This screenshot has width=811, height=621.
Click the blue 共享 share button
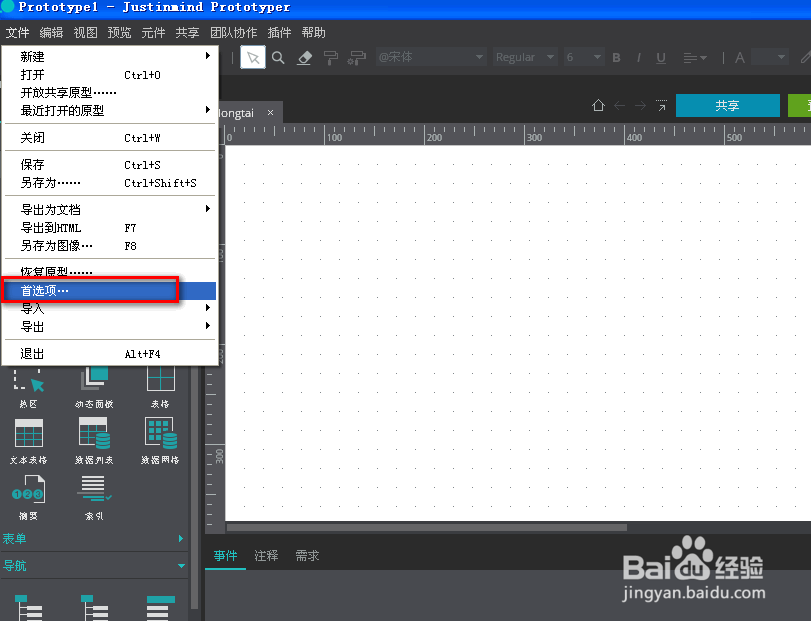tap(727, 105)
